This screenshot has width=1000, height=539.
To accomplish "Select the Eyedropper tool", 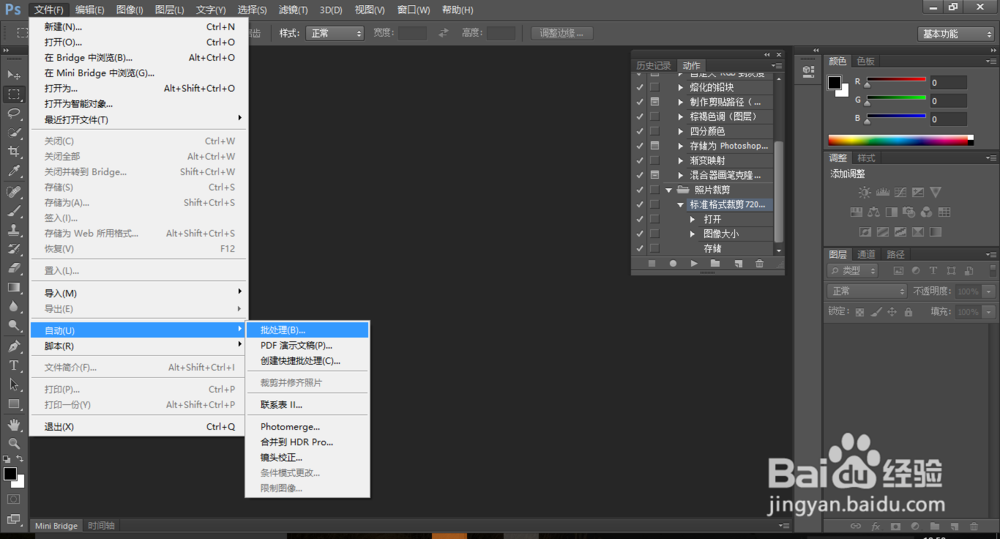I will (13, 171).
